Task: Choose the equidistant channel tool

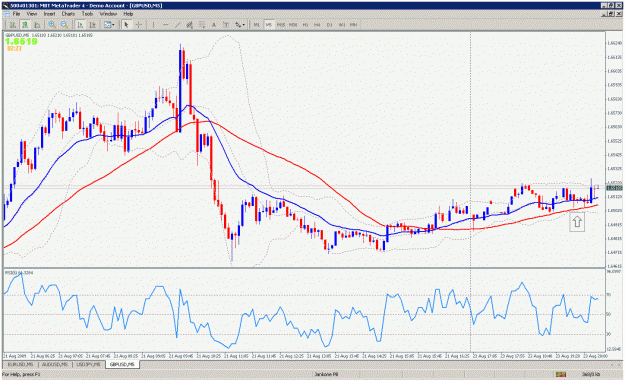Action: click(190, 25)
